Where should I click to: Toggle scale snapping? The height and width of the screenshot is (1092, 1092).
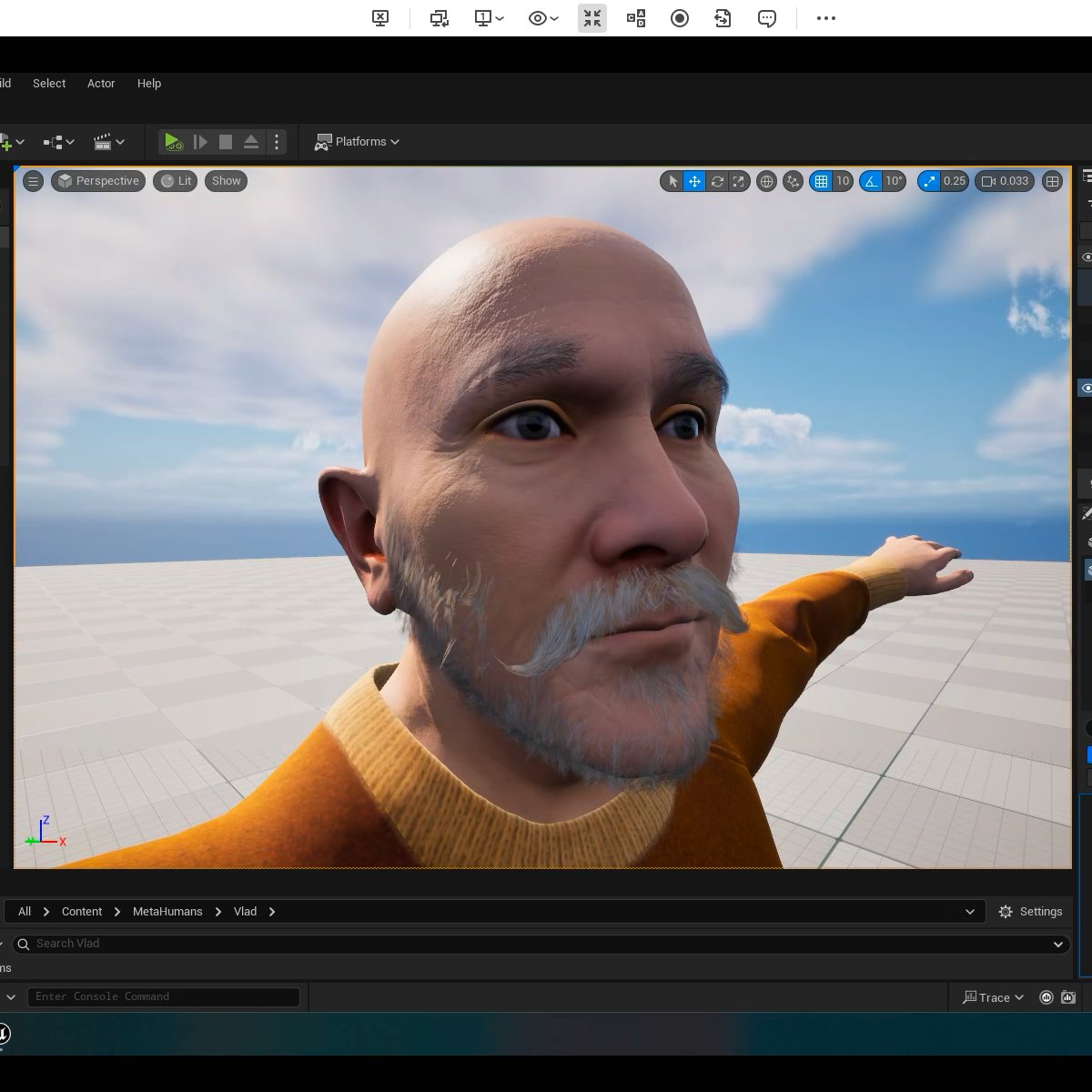click(928, 181)
